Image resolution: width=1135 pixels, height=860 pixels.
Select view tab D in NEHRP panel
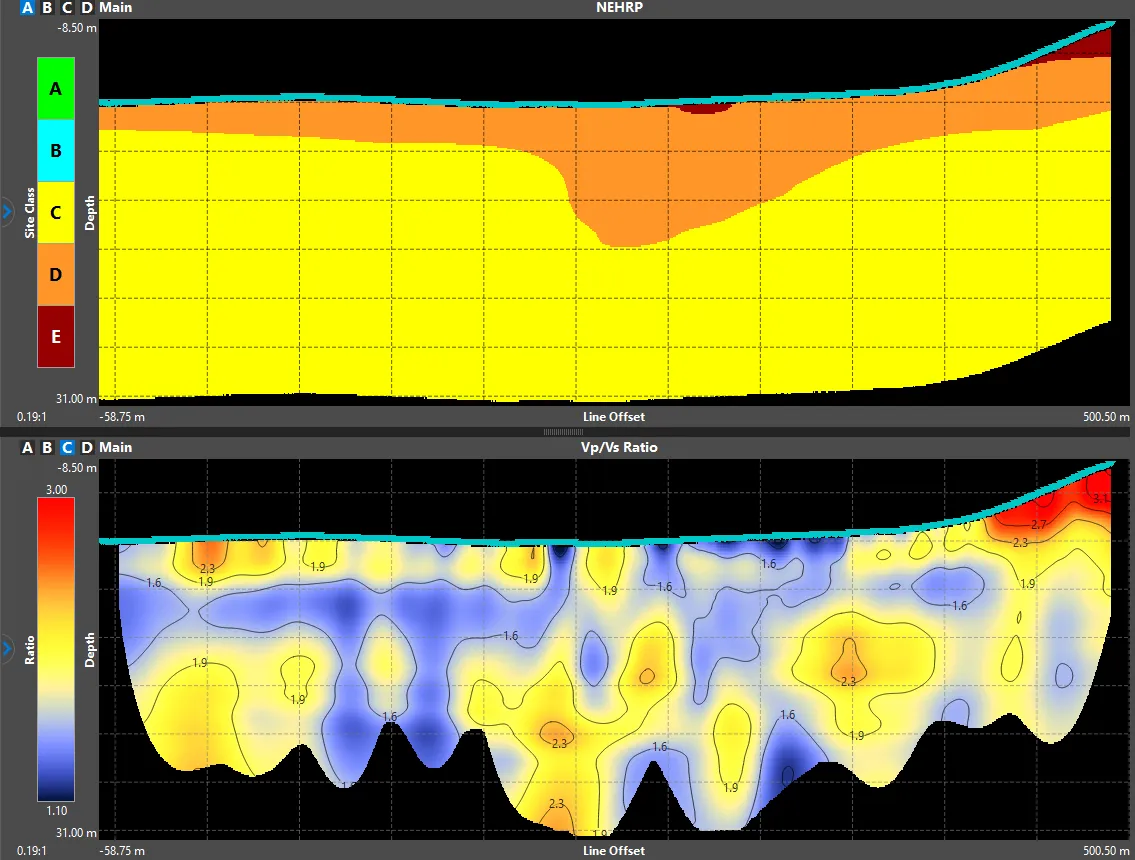(87, 8)
